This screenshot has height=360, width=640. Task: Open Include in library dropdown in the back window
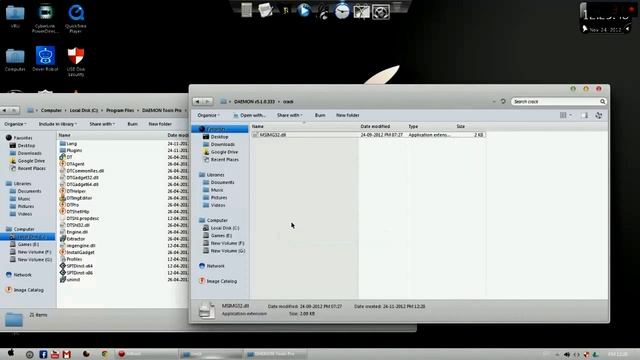(58, 124)
